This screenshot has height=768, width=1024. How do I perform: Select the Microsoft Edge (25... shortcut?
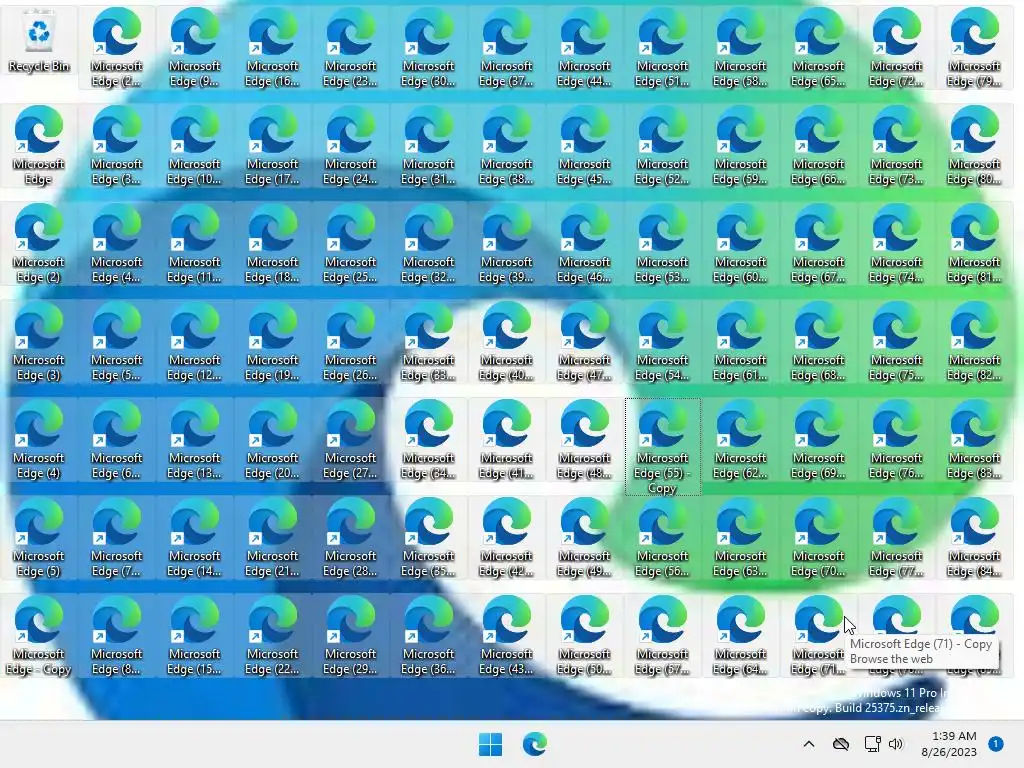click(351, 244)
